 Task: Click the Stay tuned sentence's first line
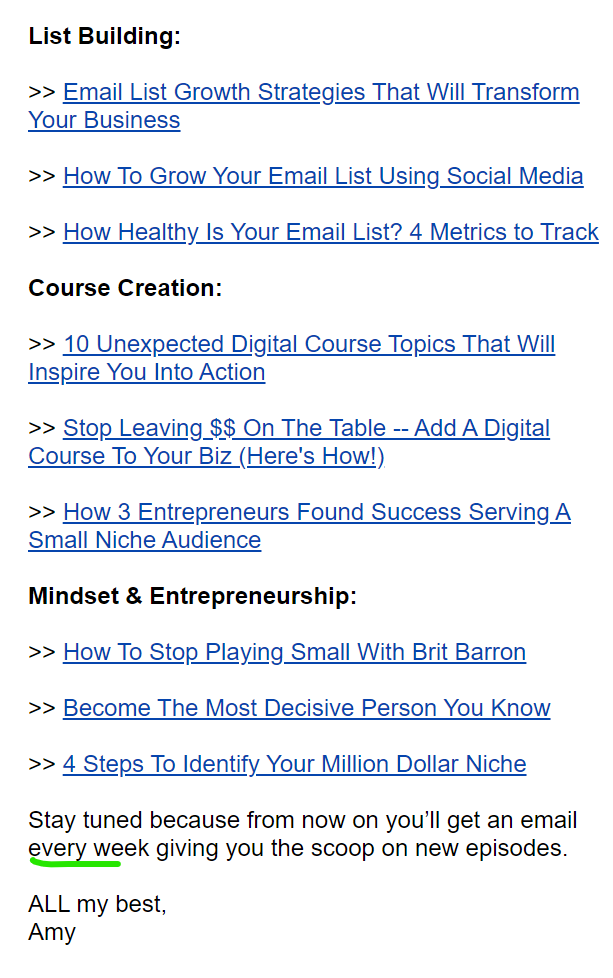(x=302, y=820)
